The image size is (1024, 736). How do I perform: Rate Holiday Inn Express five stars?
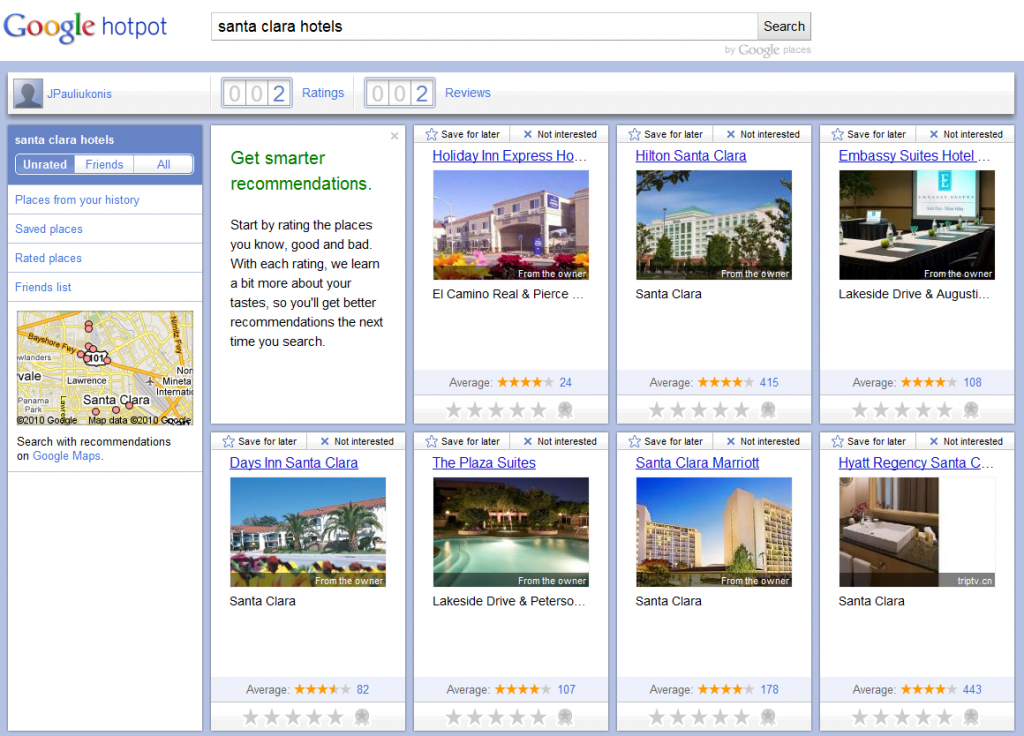(x=538, y=410)
